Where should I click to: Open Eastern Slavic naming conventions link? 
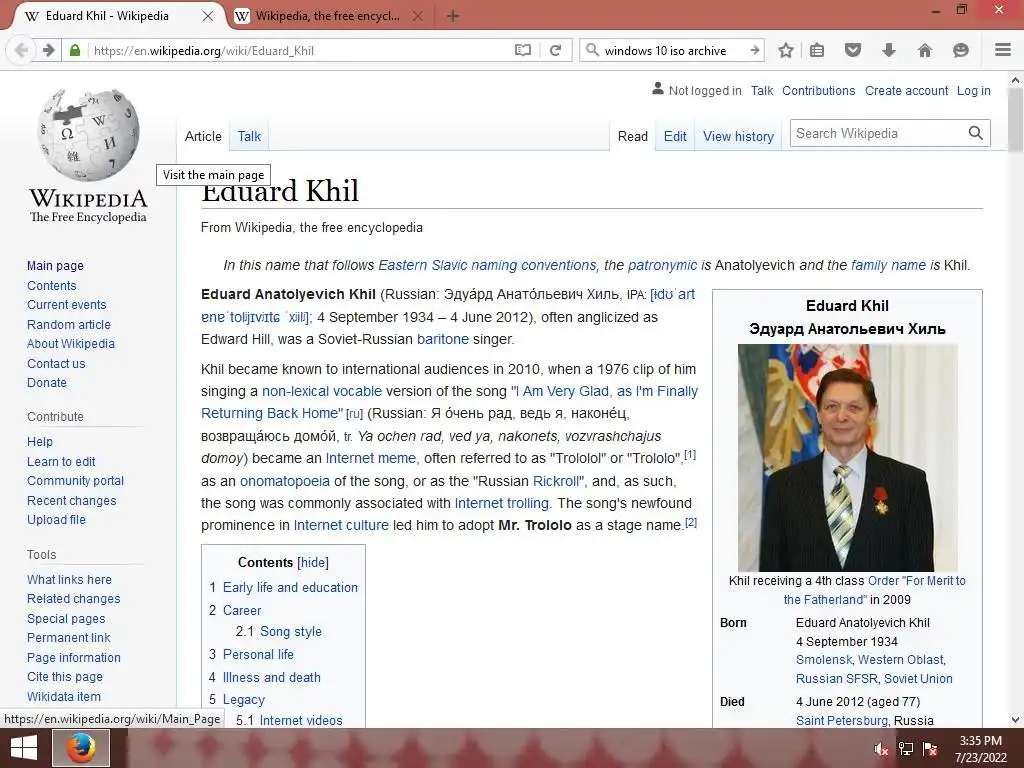[x=487, y=265]
